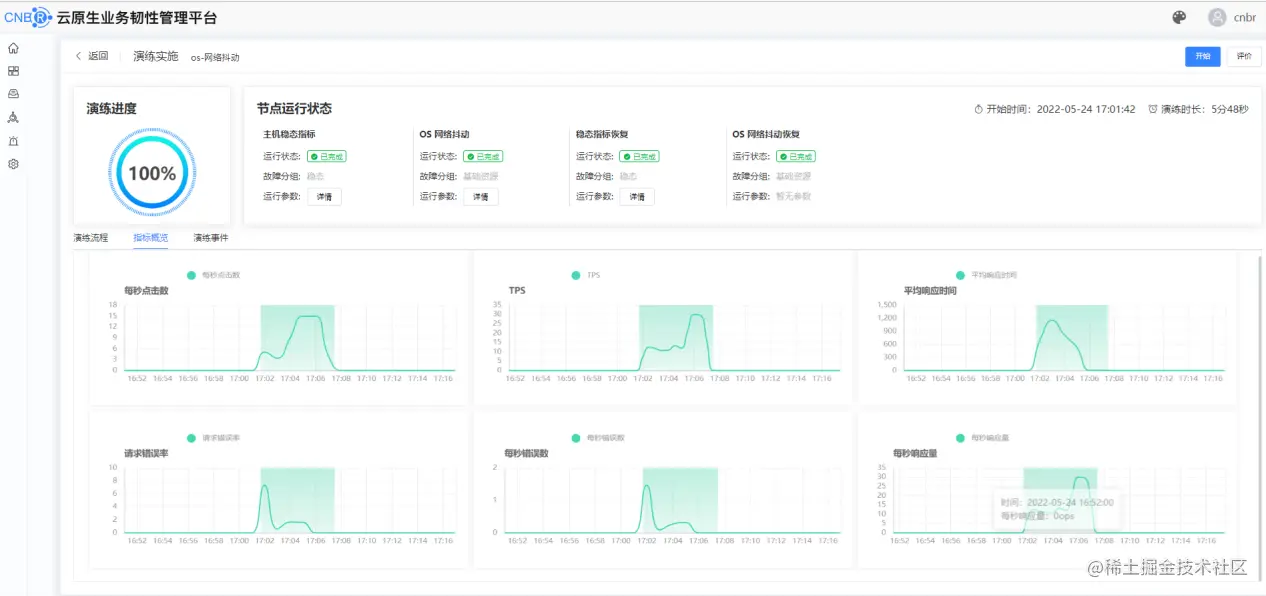
Task: Click the 评价 button
Action: pos(1243,56)
